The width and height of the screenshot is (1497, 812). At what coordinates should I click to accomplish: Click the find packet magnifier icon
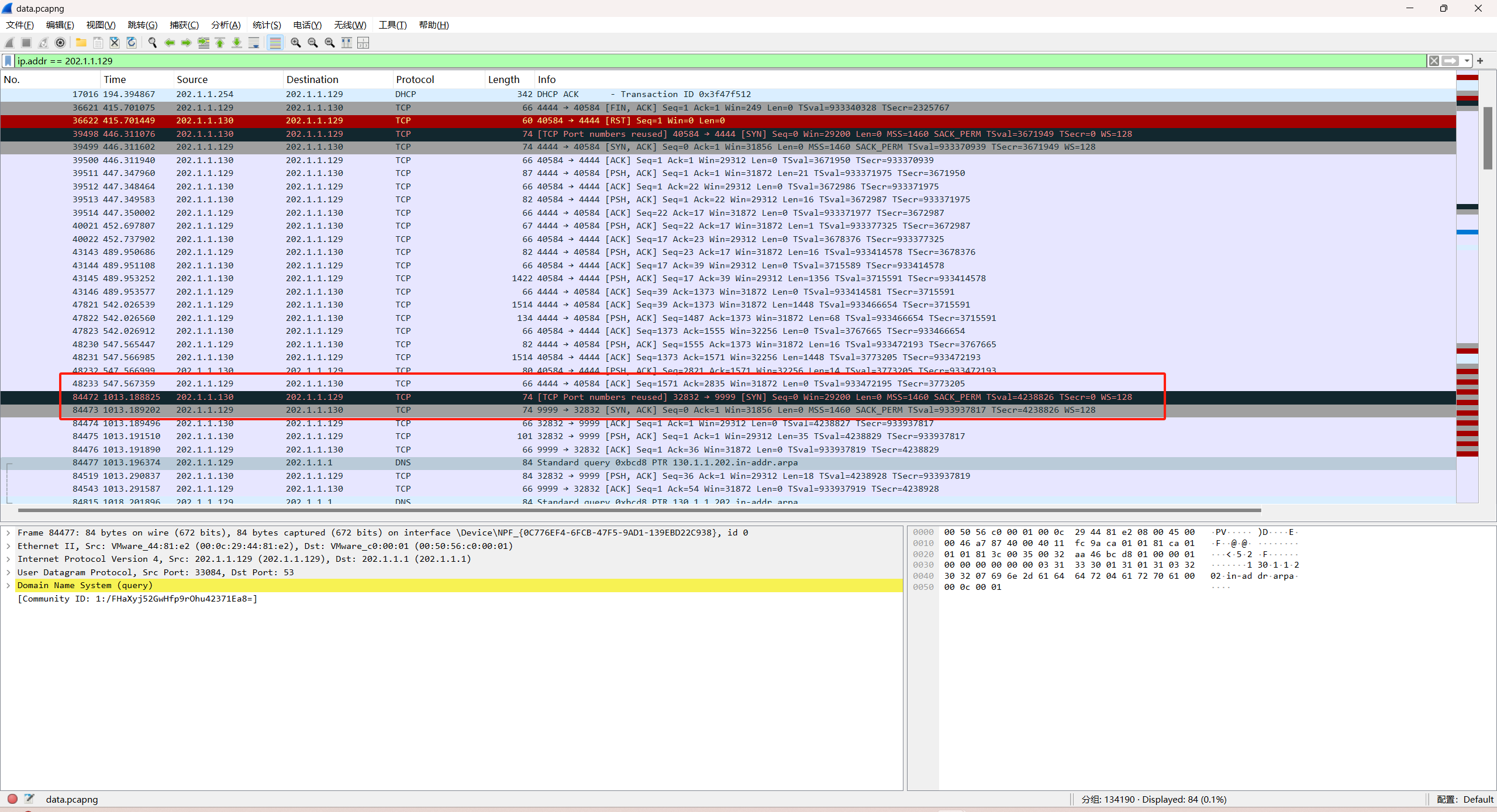pos(153,43)
